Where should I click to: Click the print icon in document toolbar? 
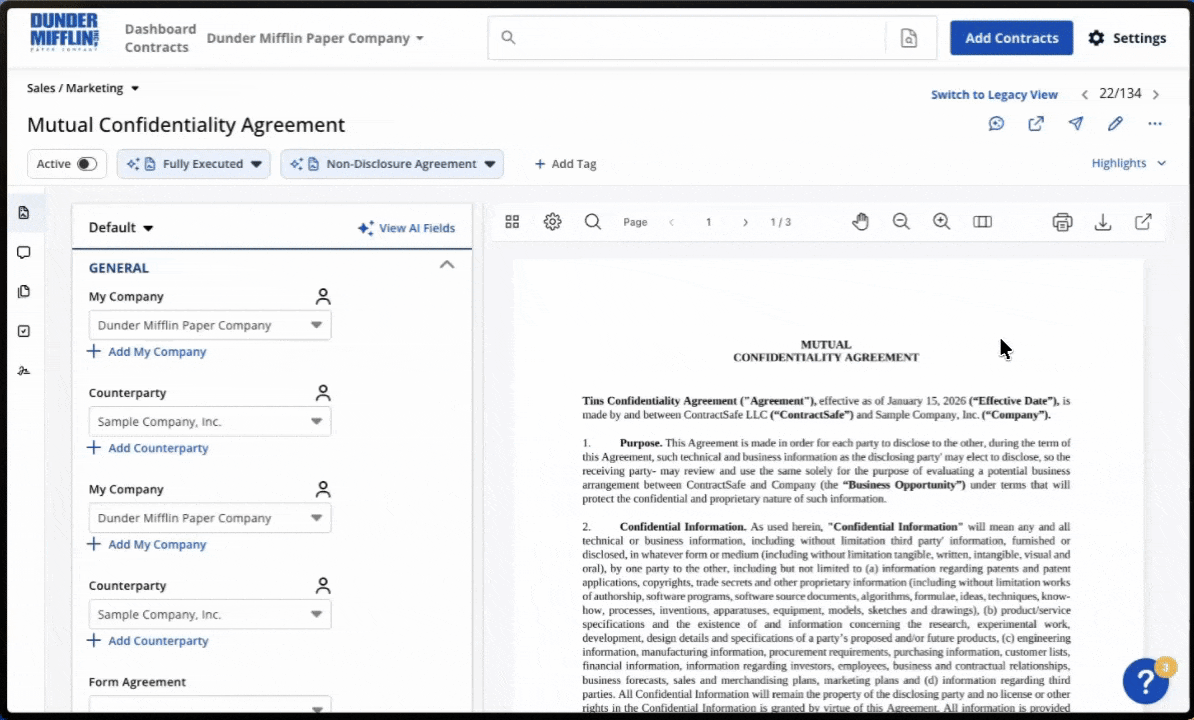point(1062,222)
